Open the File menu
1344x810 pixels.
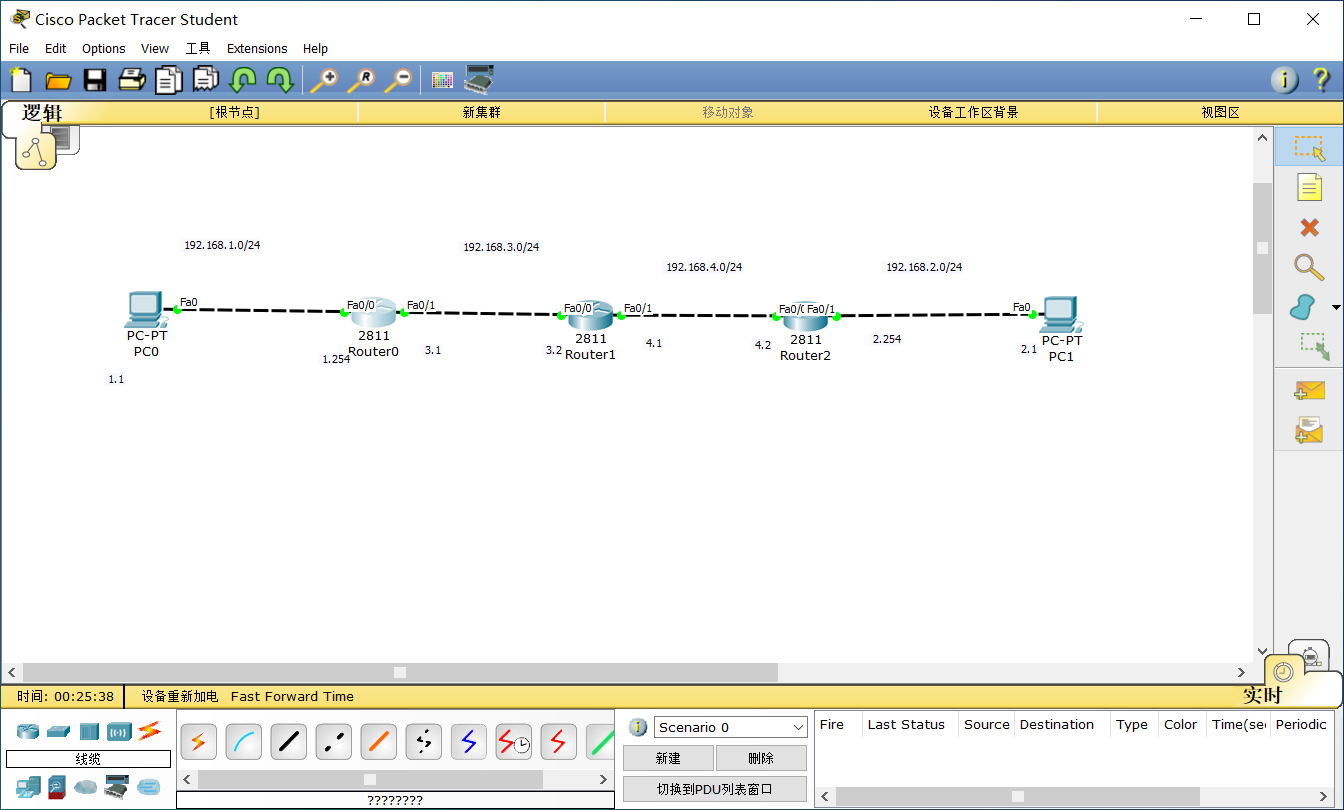(19, 48)
